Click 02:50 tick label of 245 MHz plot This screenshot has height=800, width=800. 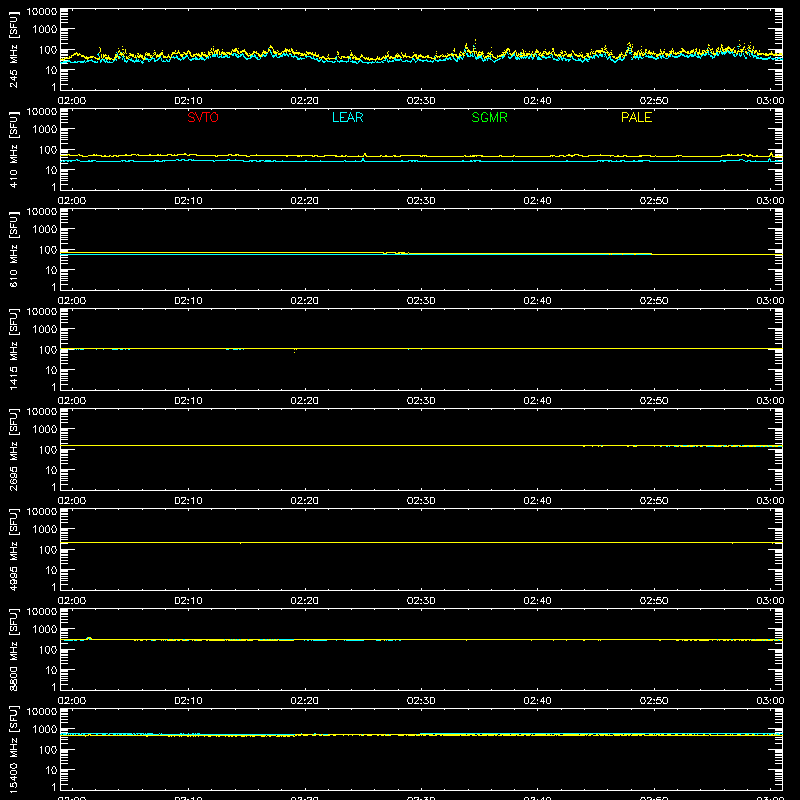pos(654,101)
